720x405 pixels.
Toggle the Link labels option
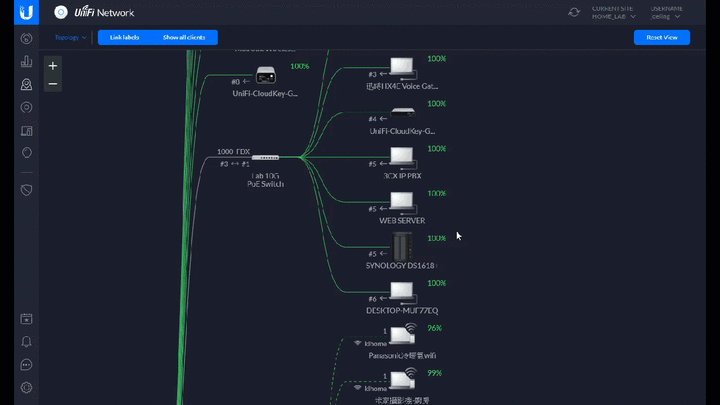coord(124,38)
